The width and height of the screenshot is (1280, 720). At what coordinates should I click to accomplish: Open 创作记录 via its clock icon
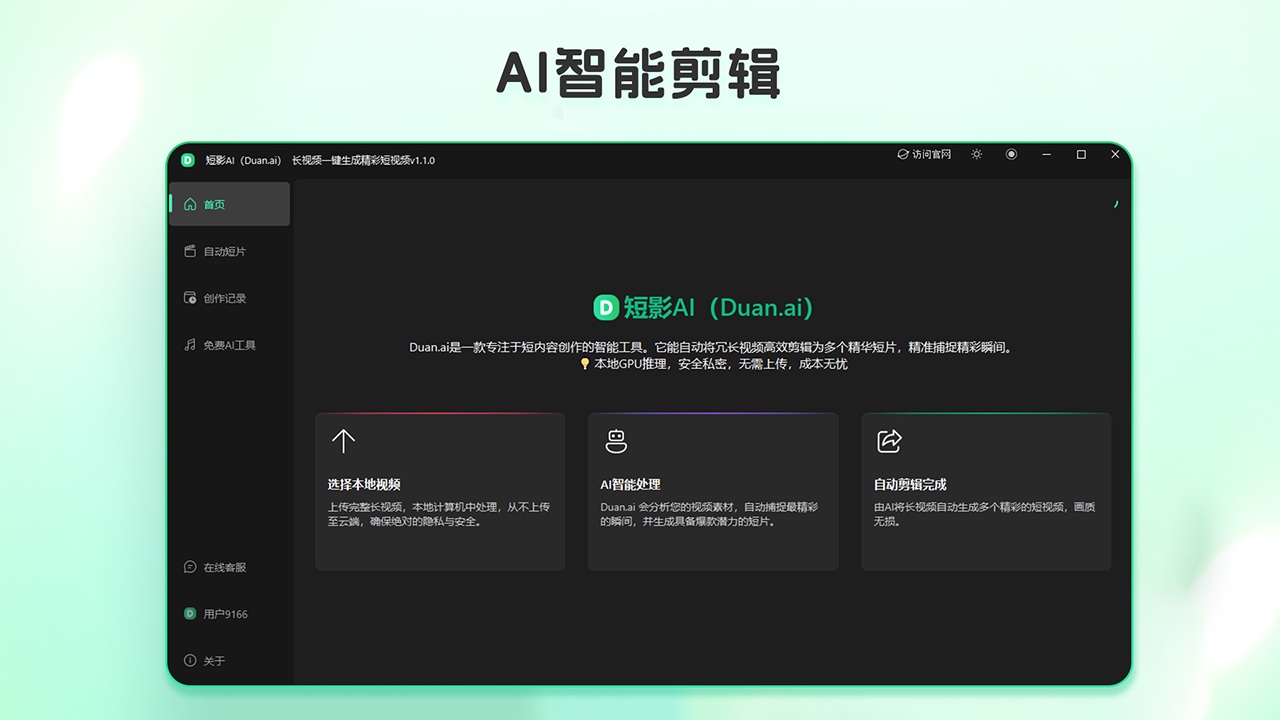(x=189, y=297)
